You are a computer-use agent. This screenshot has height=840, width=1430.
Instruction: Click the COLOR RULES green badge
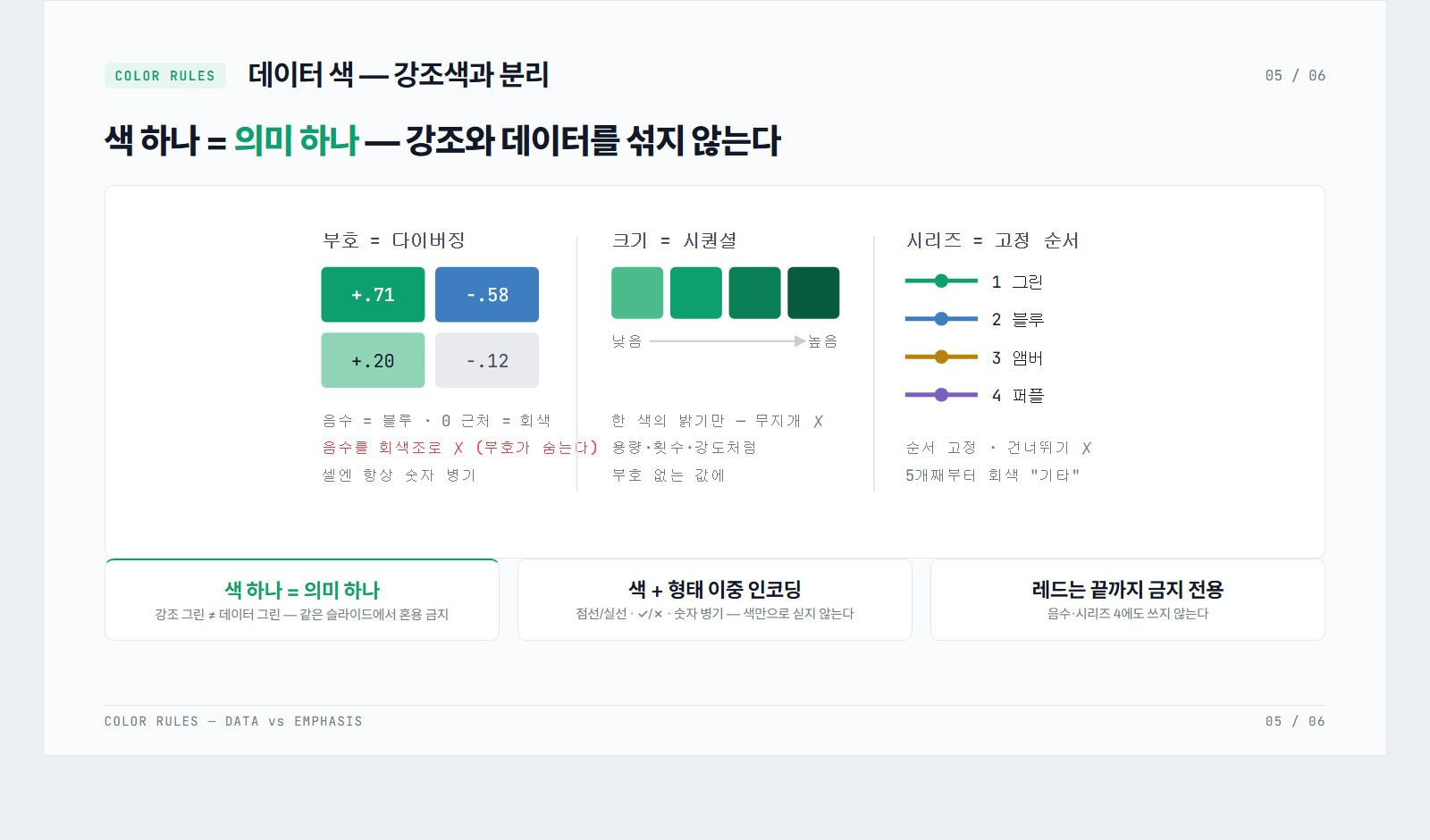165,76
